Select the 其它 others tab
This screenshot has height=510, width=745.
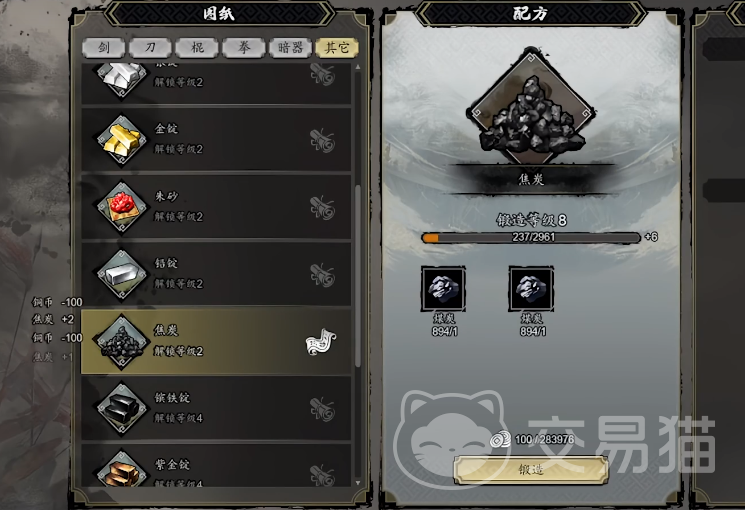pyautogui.click(x=337, y=48)
